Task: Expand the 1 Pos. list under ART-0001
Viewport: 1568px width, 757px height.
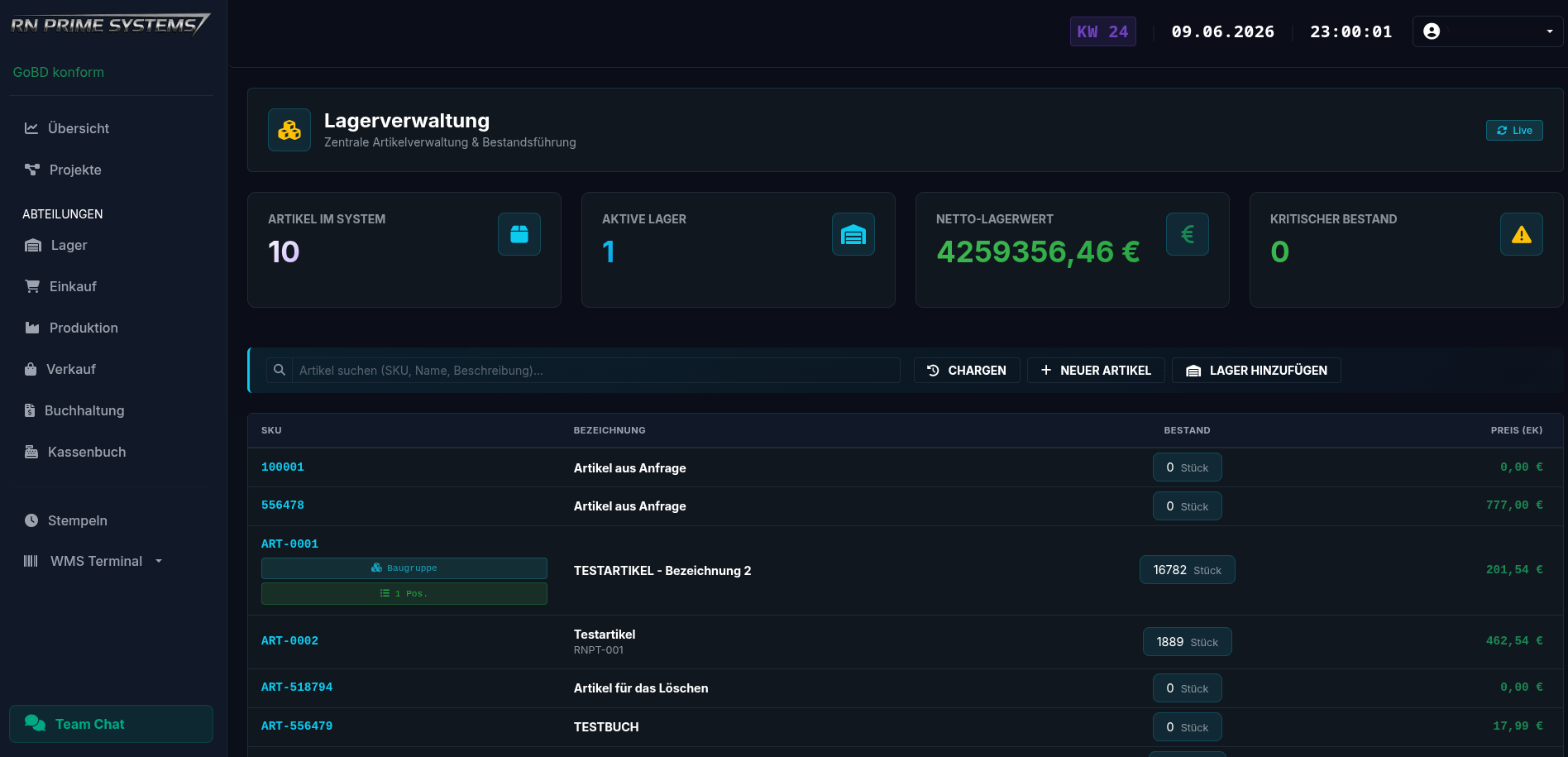Action: (x=404, y=593)
